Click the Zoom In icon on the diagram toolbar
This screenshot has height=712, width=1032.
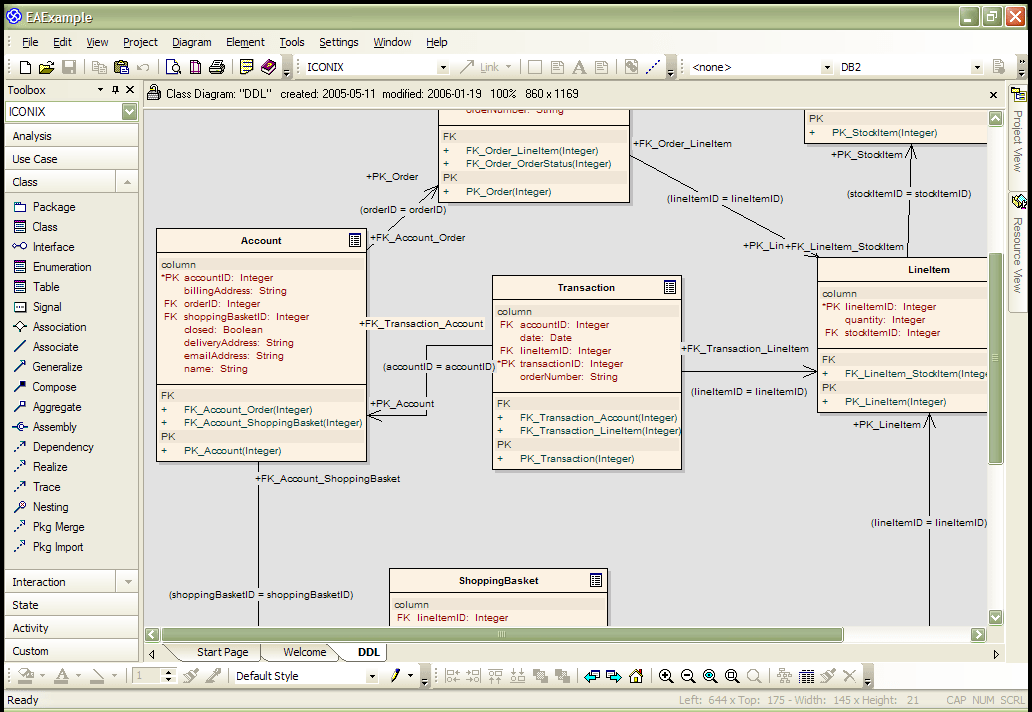[x=666, y=676]
